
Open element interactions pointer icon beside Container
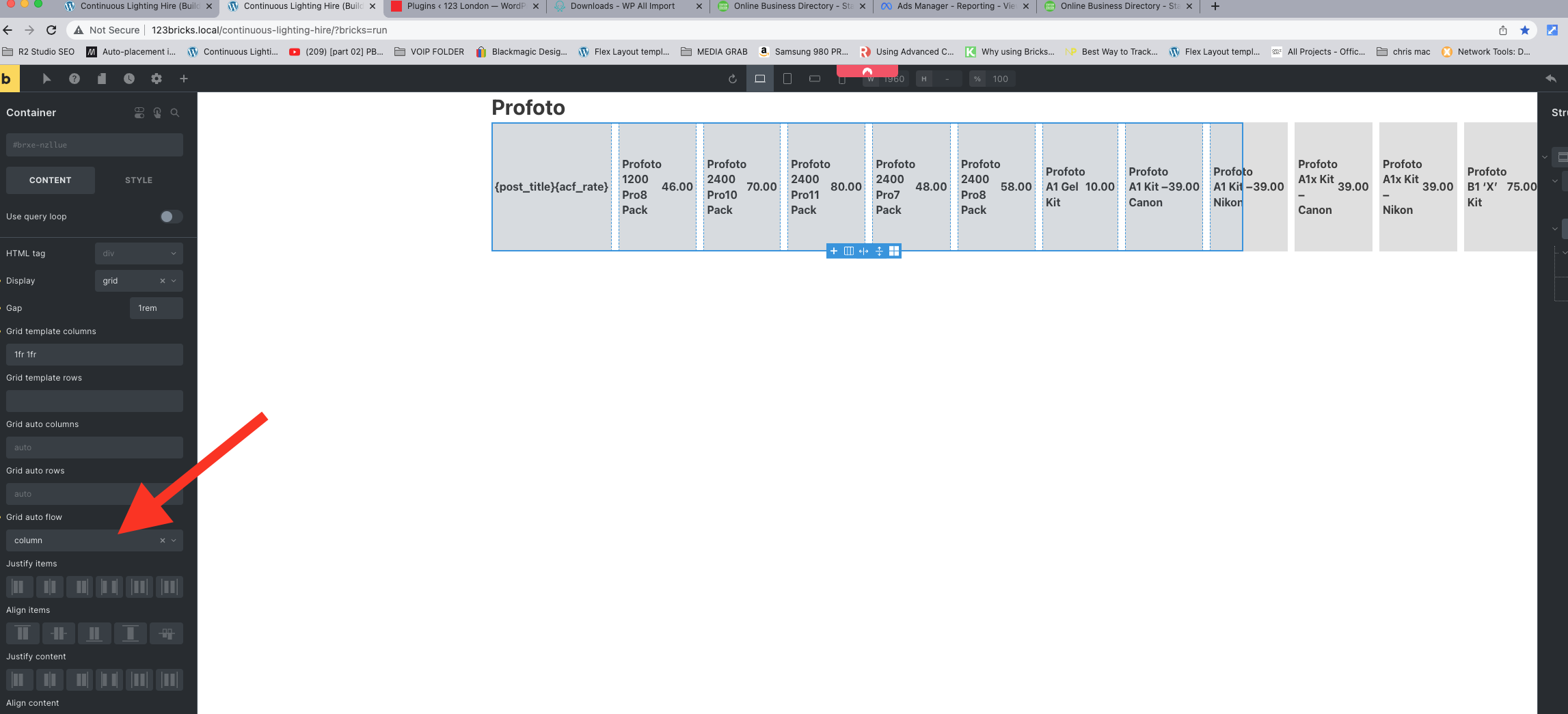(157, 113)
